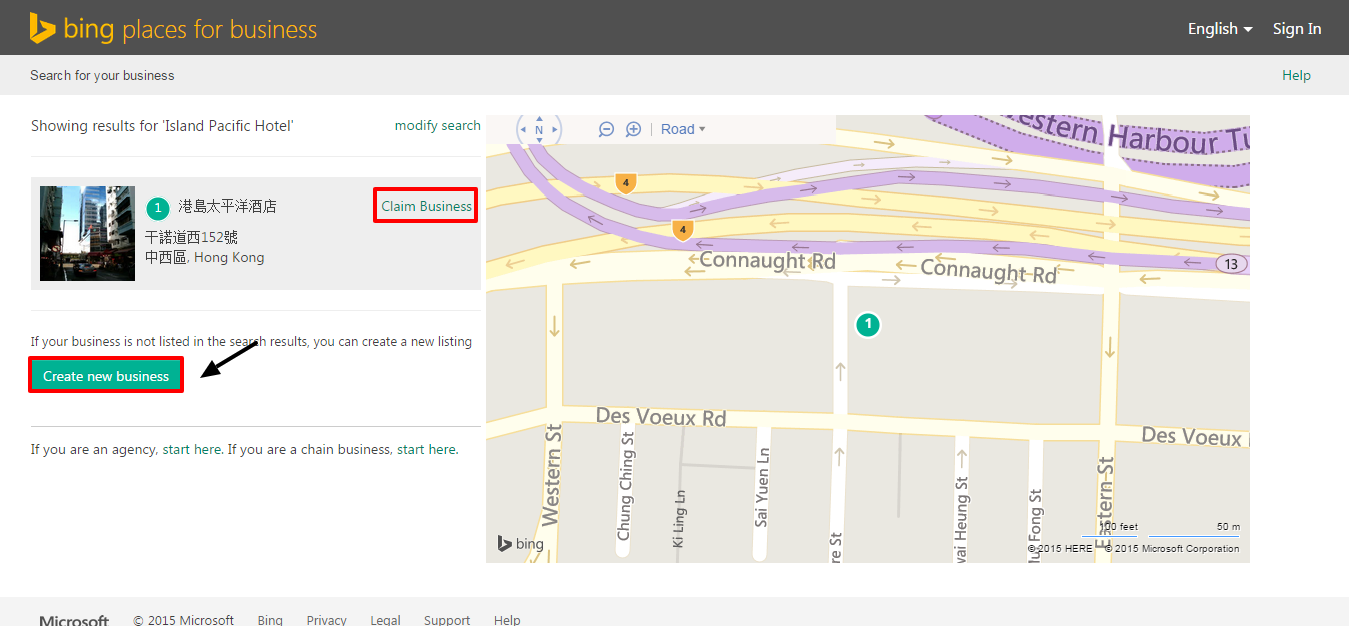Screen dimensions: 1349x626
Task: Sign In to your account
Action: point(1297,29)
